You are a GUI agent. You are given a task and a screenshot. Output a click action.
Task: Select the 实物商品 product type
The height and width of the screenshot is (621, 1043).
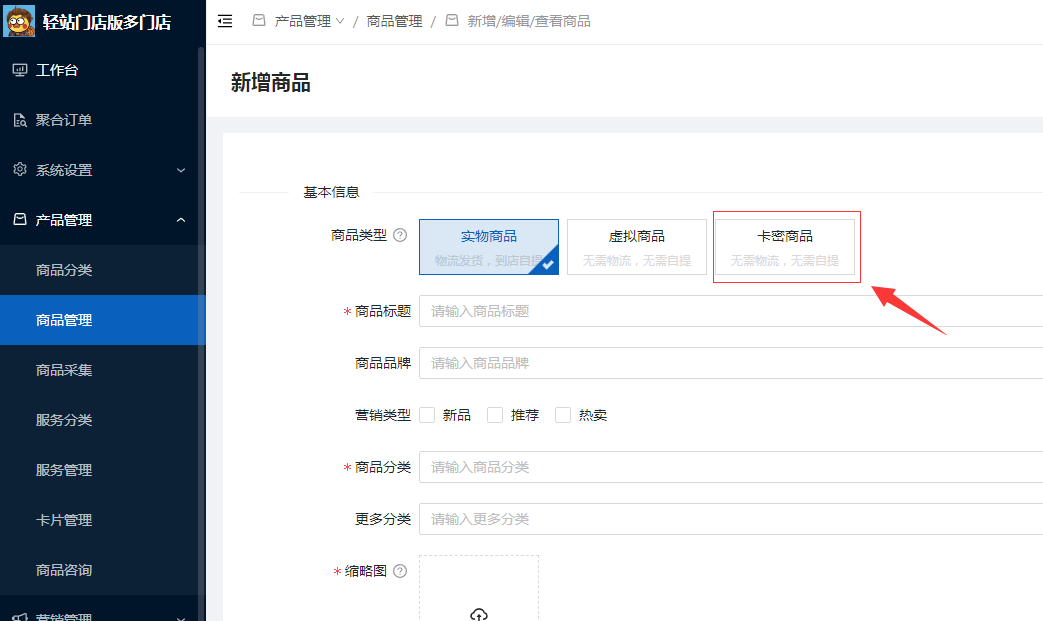pyautogui.click(x=488, y=247)
